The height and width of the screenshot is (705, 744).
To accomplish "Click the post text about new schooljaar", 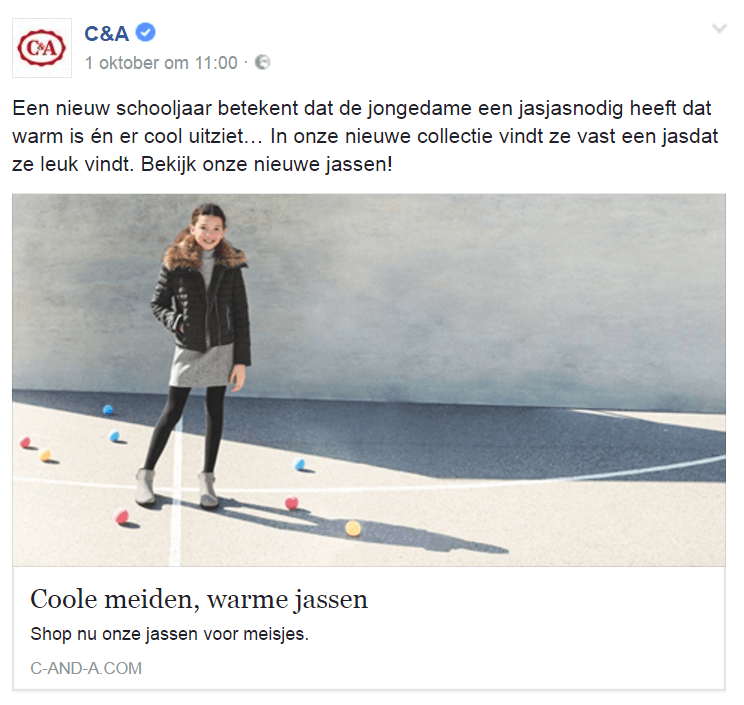I will pos(365,136).
